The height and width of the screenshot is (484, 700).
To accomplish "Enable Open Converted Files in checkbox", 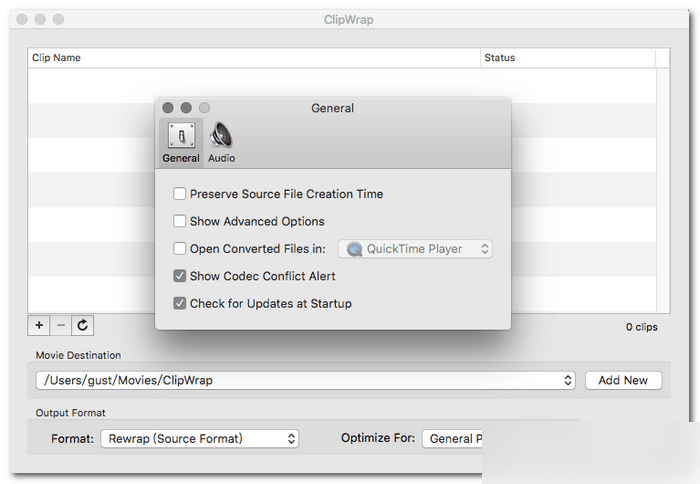I will pyautogui.click(x=180, y=249).
